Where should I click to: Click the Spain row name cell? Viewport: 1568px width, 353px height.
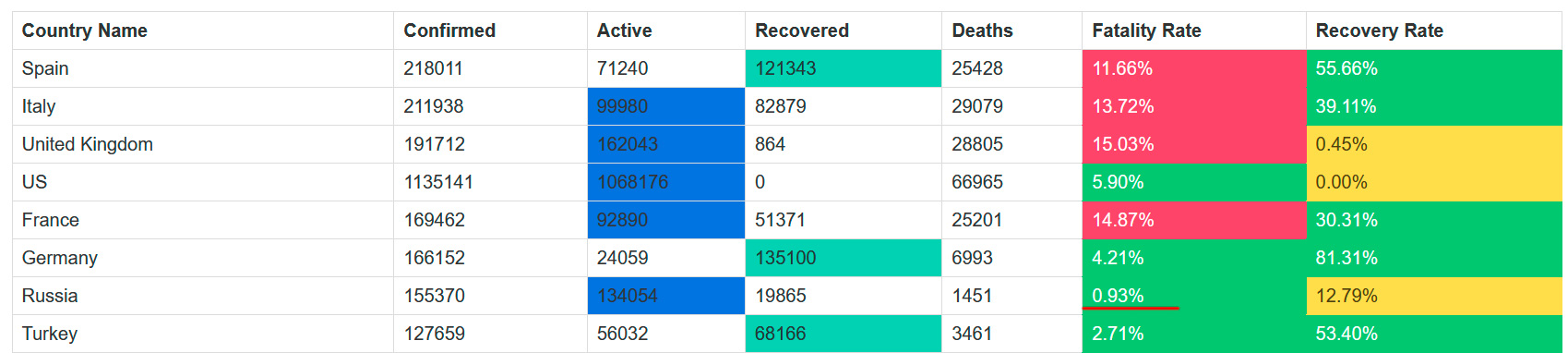(203, 68)
